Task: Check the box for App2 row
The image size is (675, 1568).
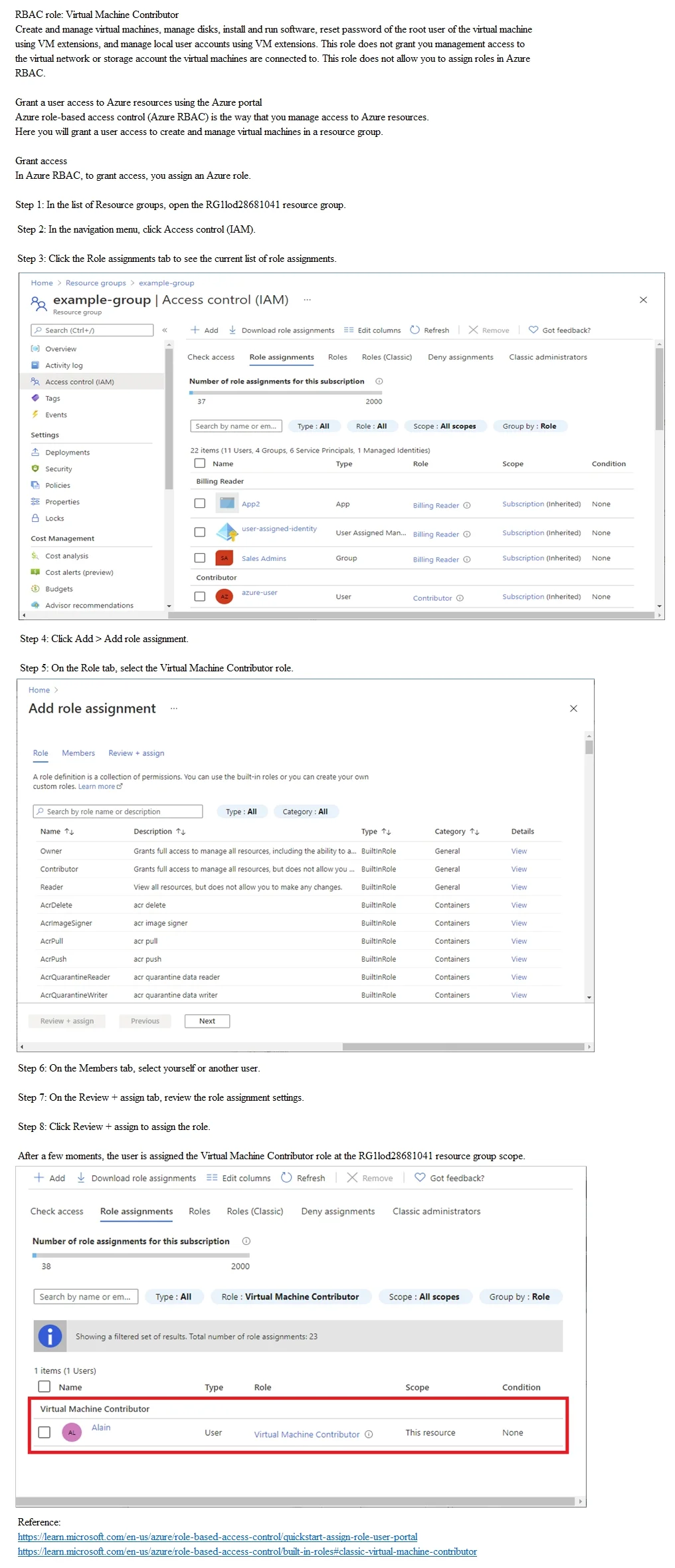Action: coord(199,503)
